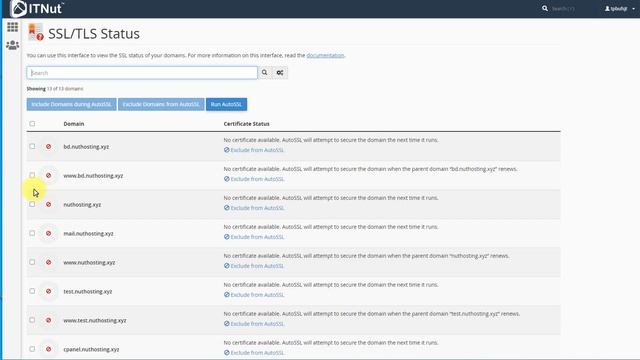
Task: Click the Domain column header
Action: 73,124
